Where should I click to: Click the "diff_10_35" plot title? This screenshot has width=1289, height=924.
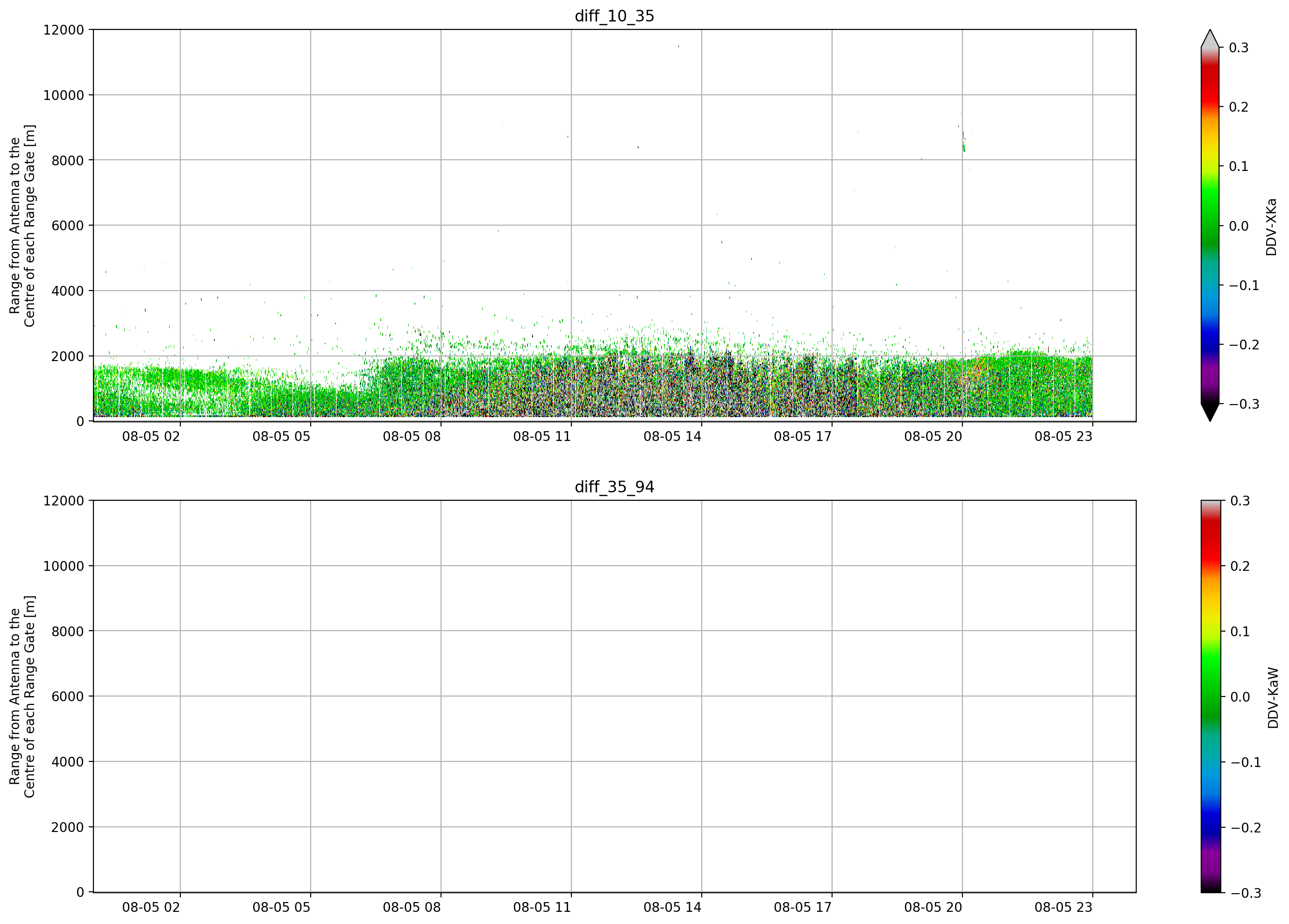click(614, 16)
